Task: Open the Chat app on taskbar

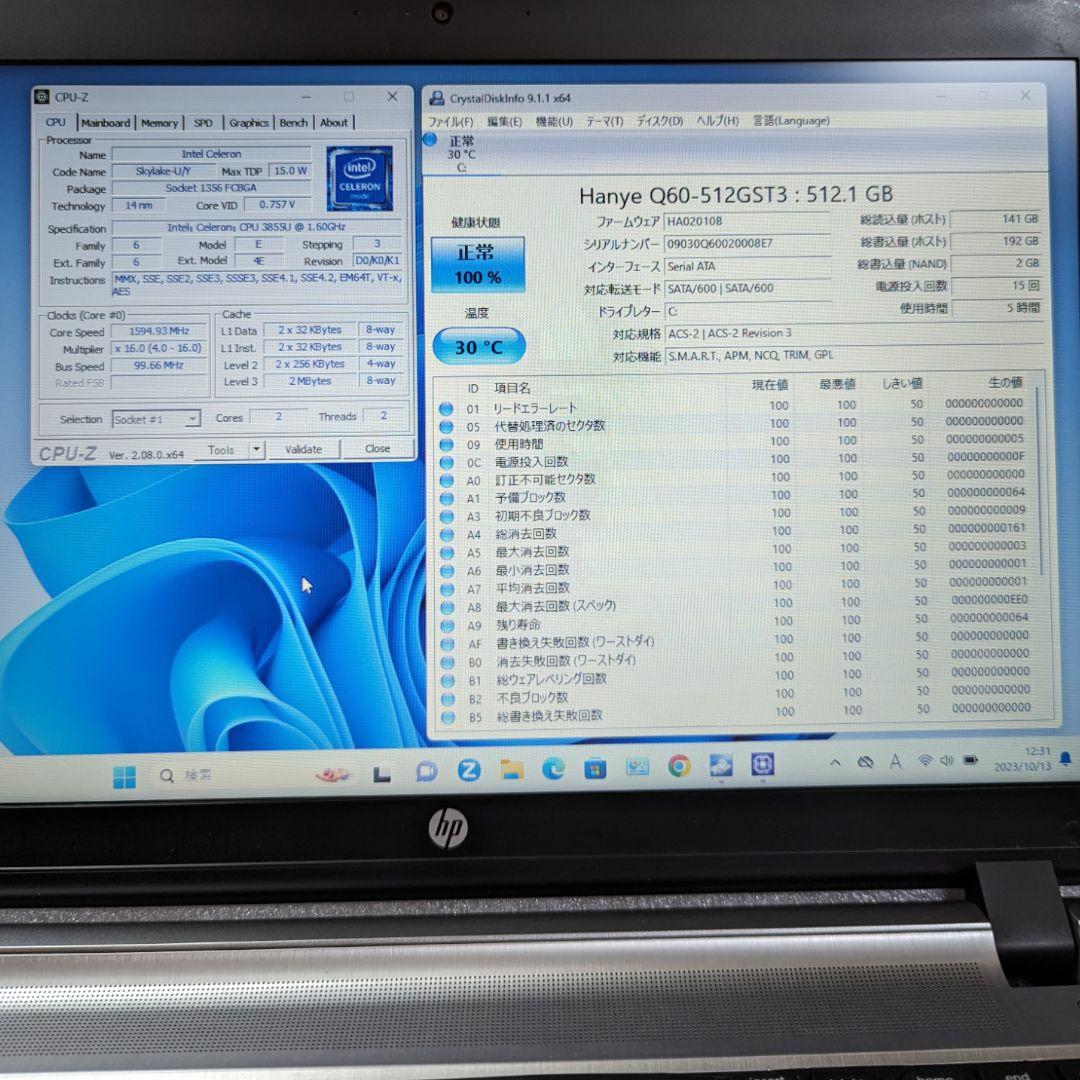Action: click(426, 771)
